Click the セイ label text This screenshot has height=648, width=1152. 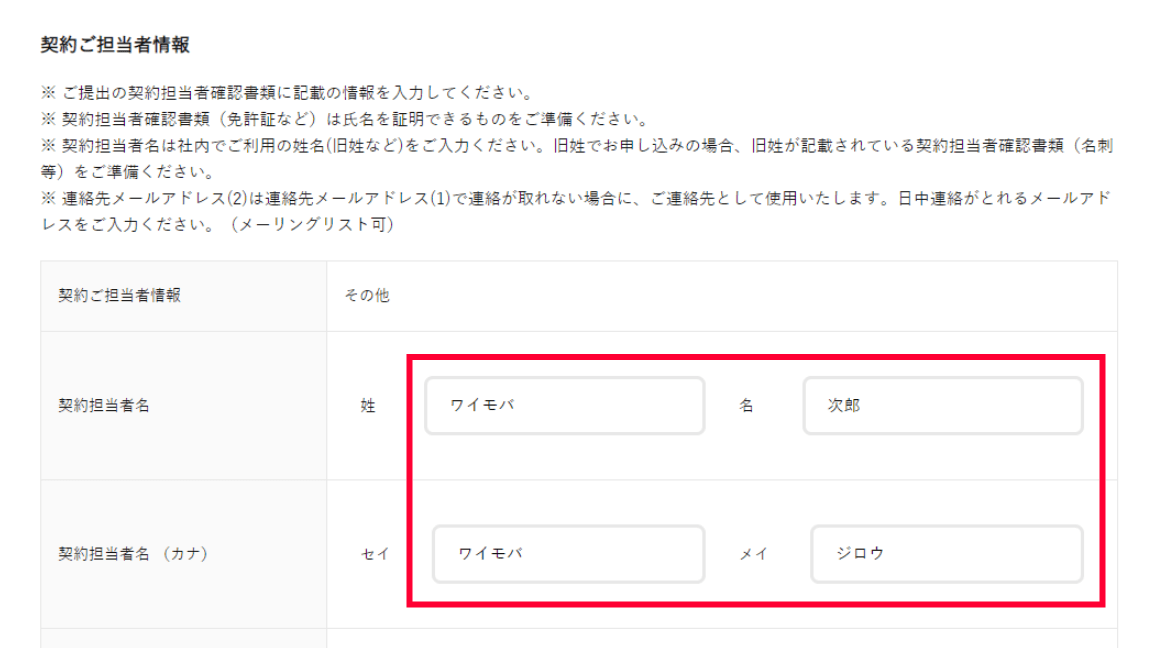pos(375,554)
